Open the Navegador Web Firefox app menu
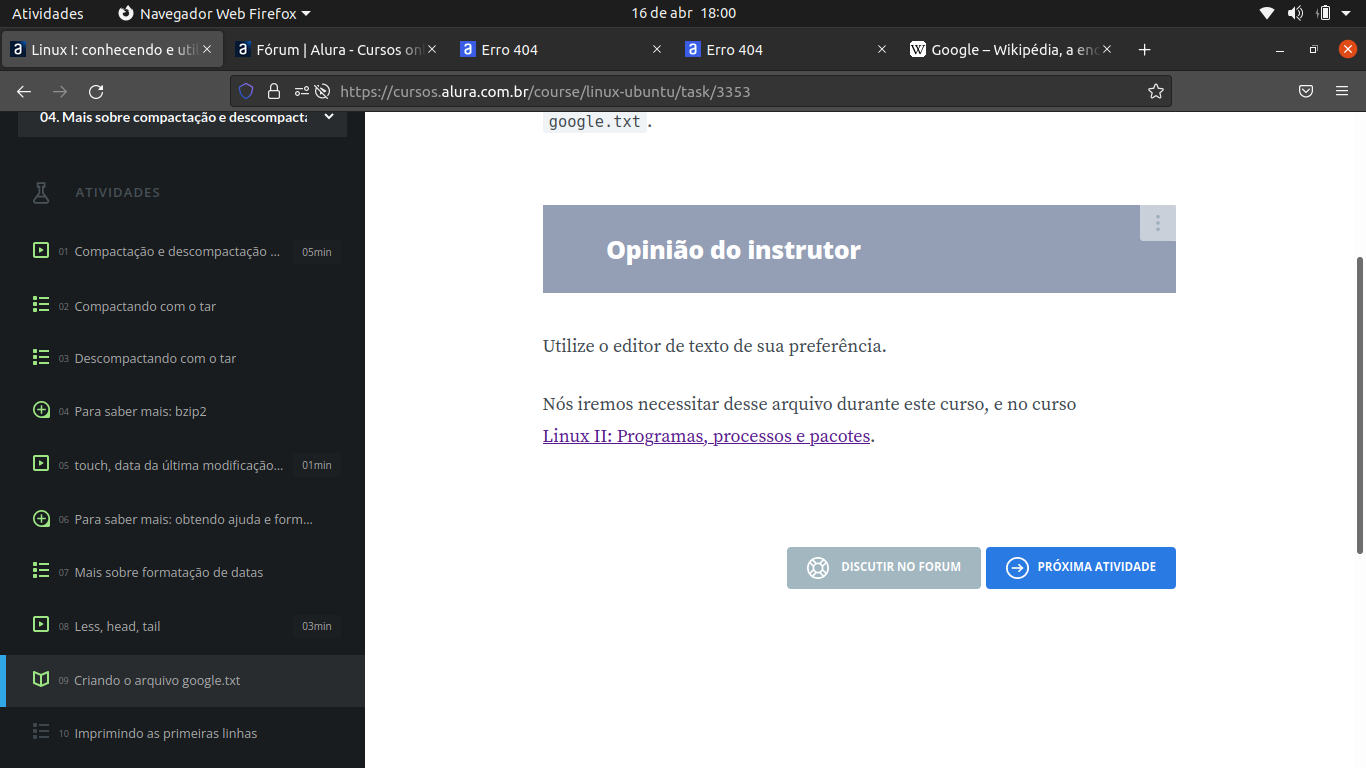 pyautogui.click(x=214, y=13)
